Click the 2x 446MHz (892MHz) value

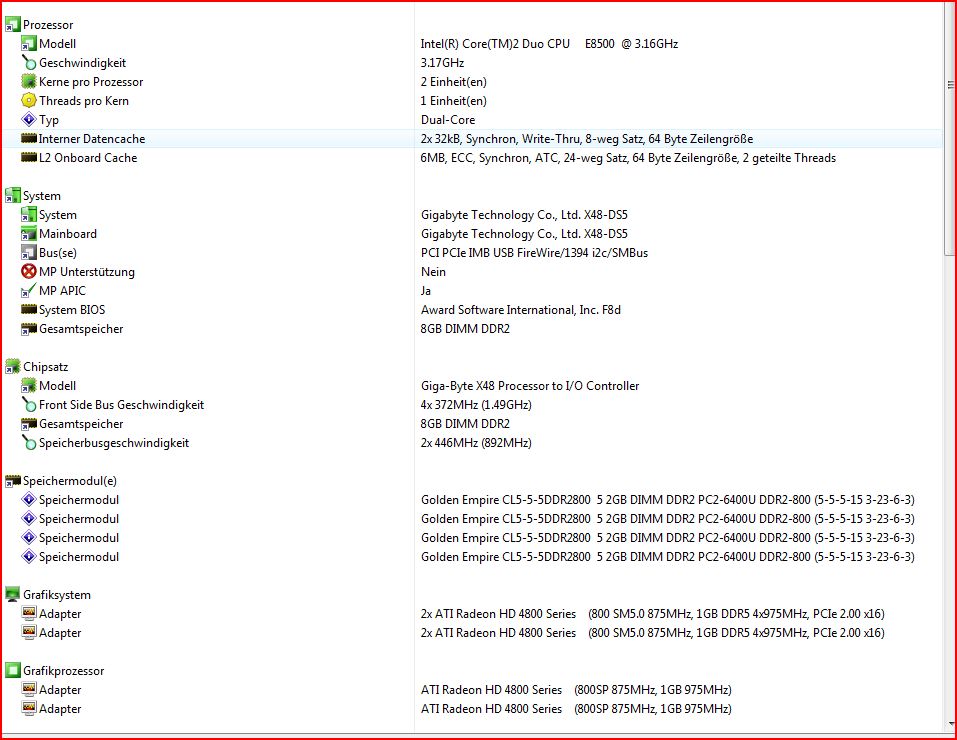476,443
